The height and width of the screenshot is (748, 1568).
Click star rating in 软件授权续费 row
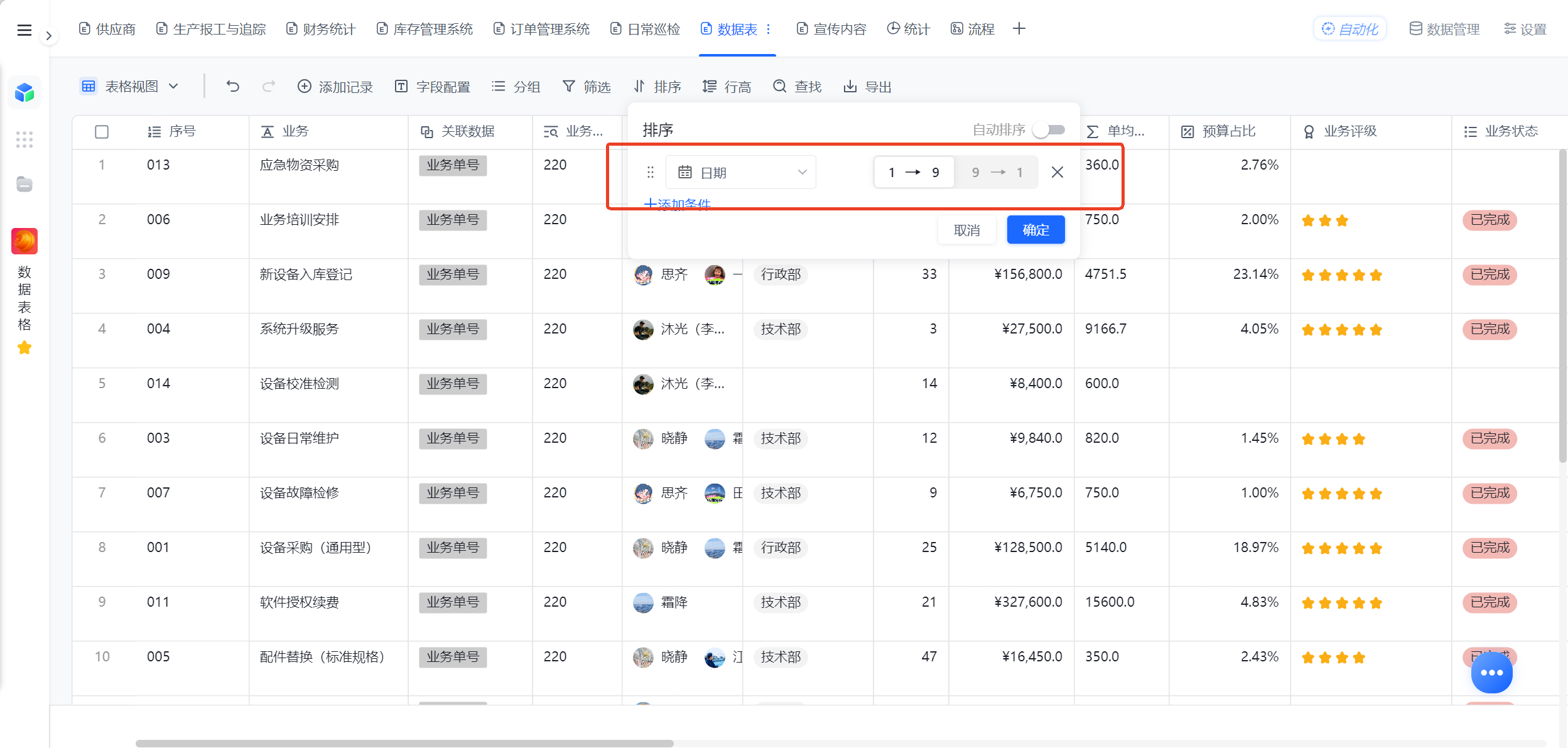(x=1342, y=603)
